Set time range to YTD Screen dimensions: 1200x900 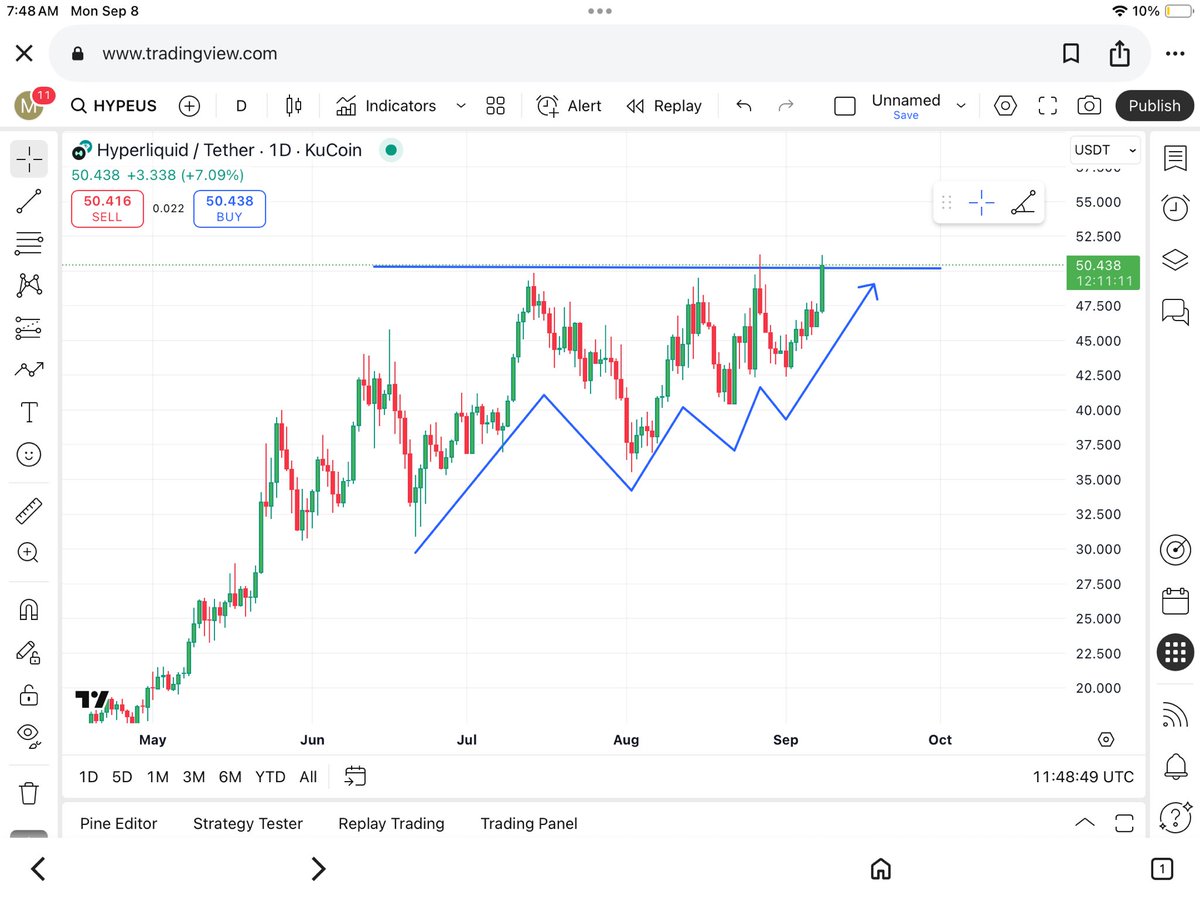270,776
